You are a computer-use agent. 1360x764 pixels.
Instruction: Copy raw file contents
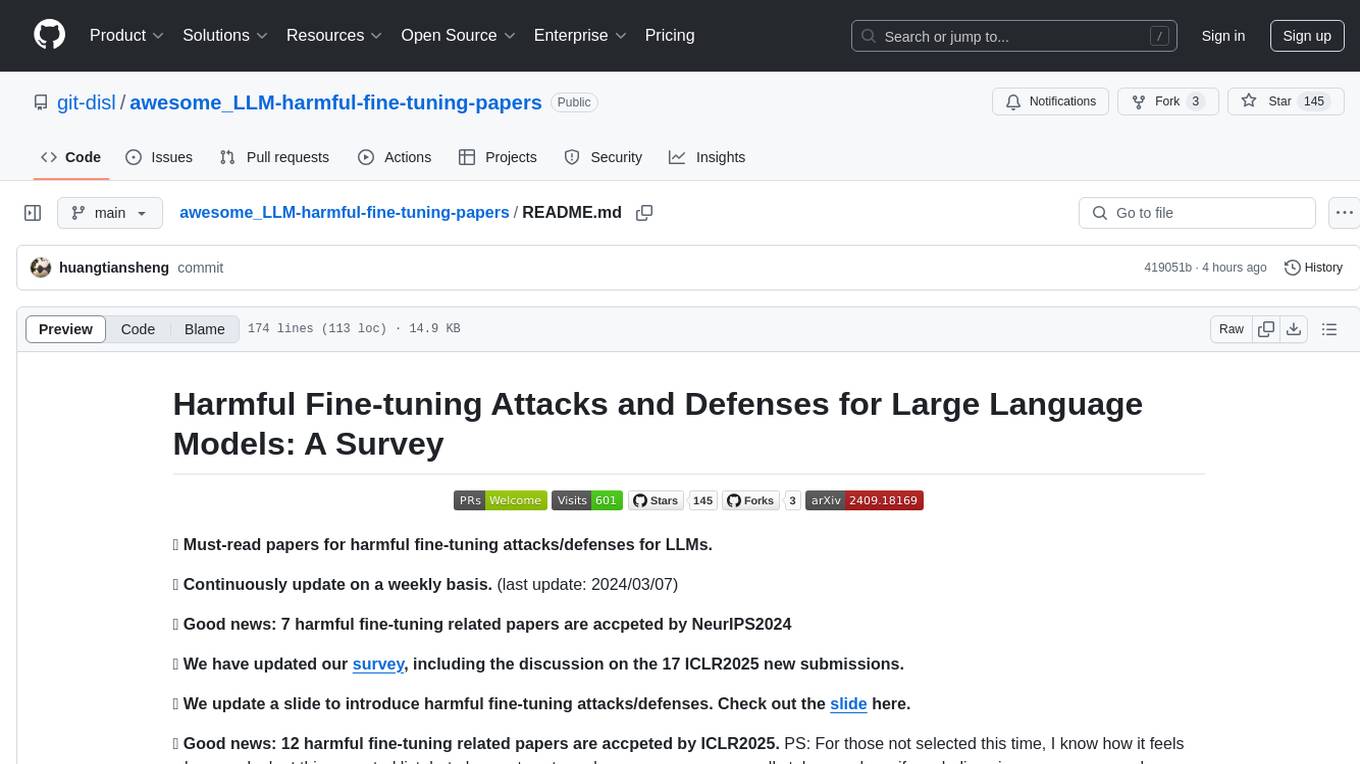click(1267, 329)
